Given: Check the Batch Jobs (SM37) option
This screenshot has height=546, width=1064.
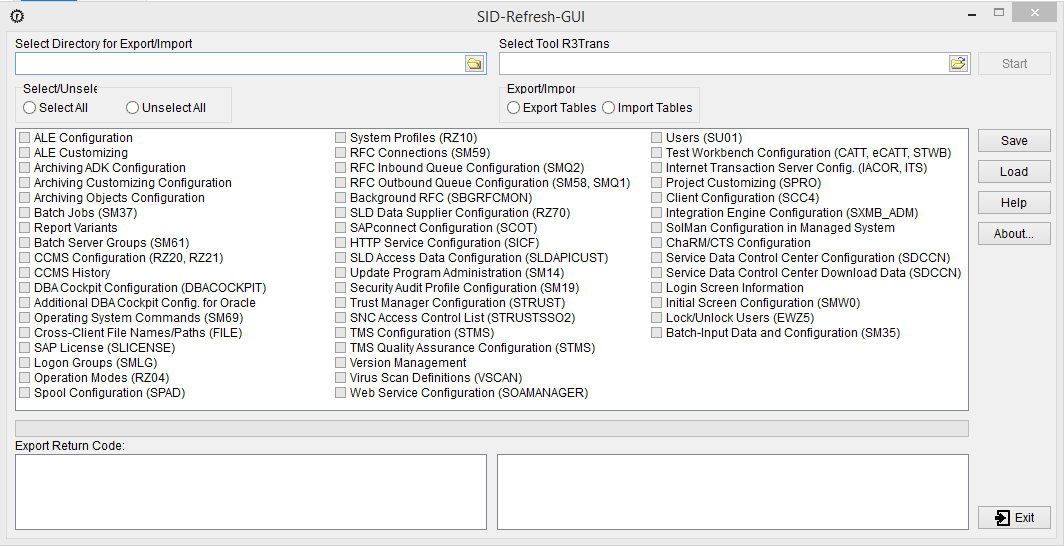Looking at the screenshot, I should (x=25, y=213).
